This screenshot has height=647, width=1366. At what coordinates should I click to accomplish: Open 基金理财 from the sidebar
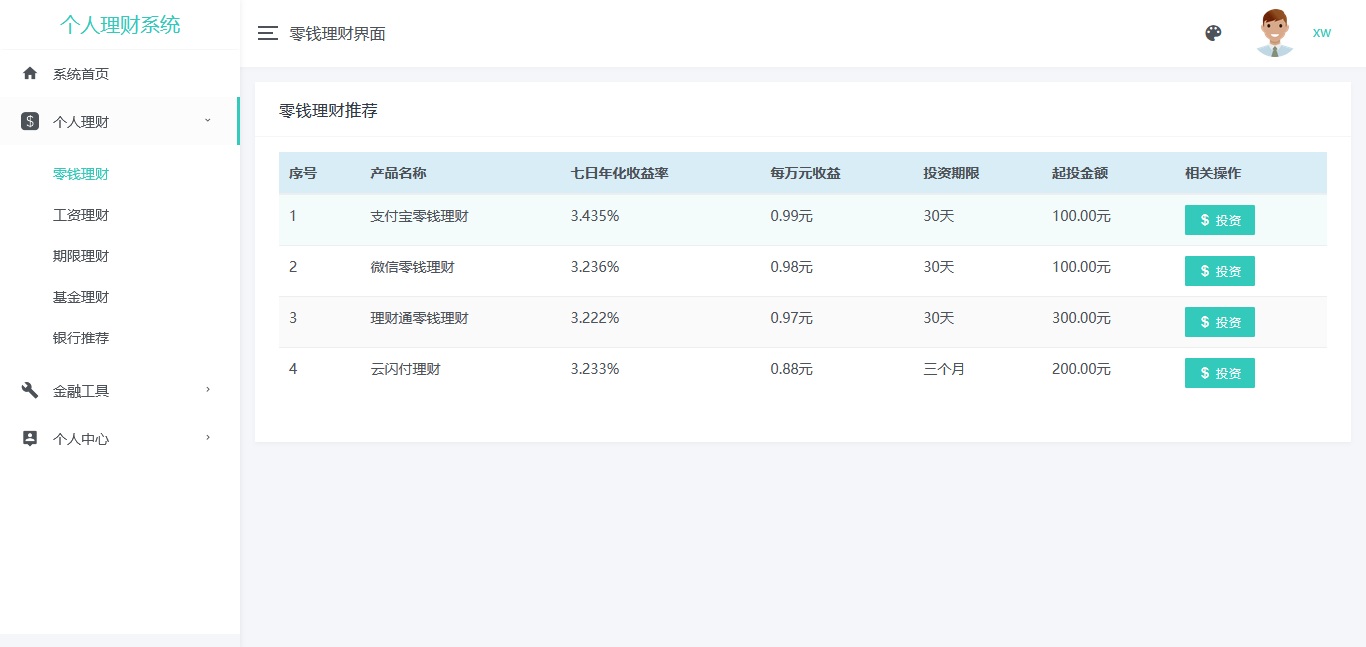tap(81, 297)
